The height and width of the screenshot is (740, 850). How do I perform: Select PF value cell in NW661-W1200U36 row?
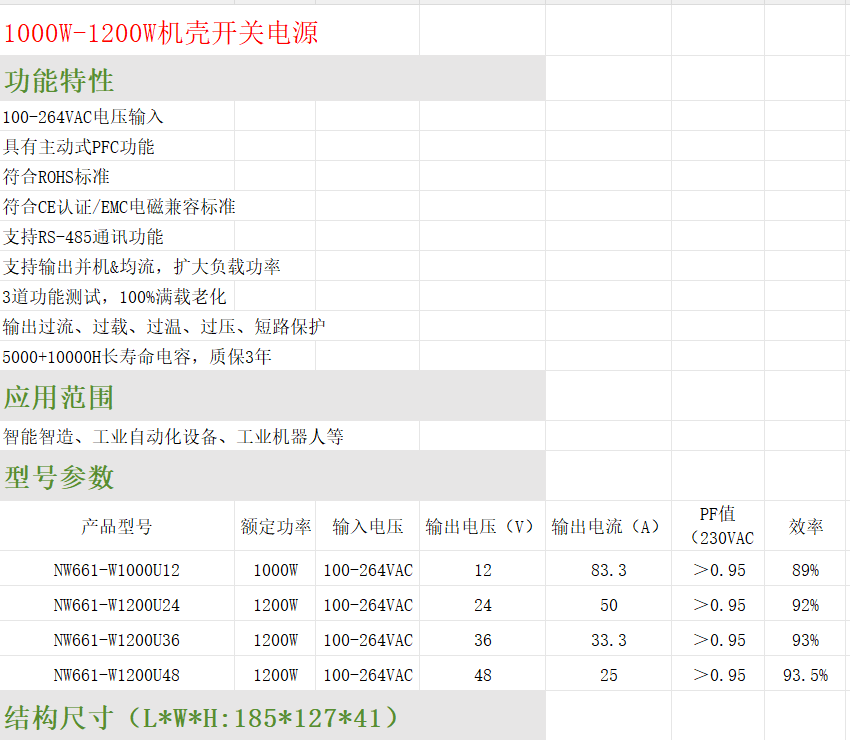[x=719, y=640]
